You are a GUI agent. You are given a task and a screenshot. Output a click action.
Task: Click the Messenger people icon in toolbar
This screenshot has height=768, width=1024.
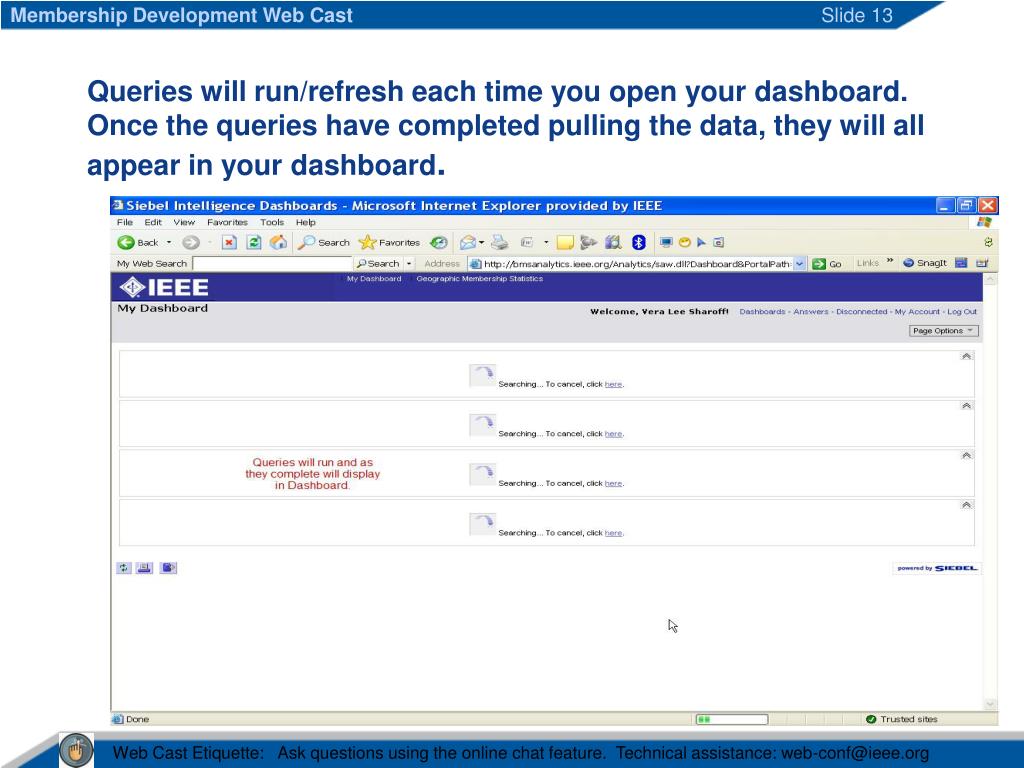pyautogui.click(x=588, y=243)
